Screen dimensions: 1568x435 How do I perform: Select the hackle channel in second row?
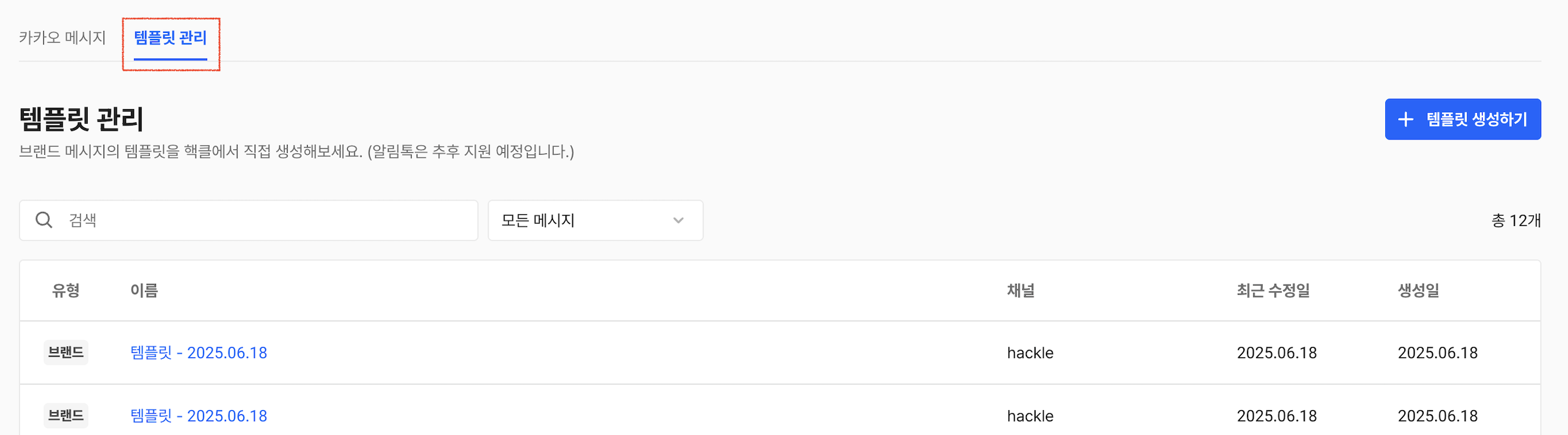click(1029, 416)
